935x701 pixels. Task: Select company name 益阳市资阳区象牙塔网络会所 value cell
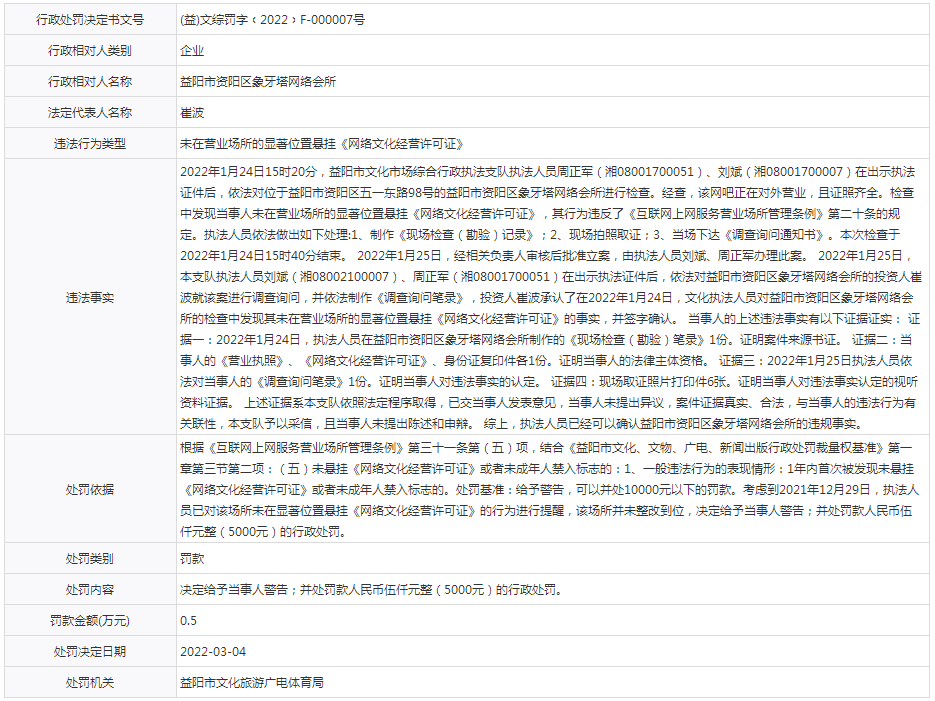[258, 82]
